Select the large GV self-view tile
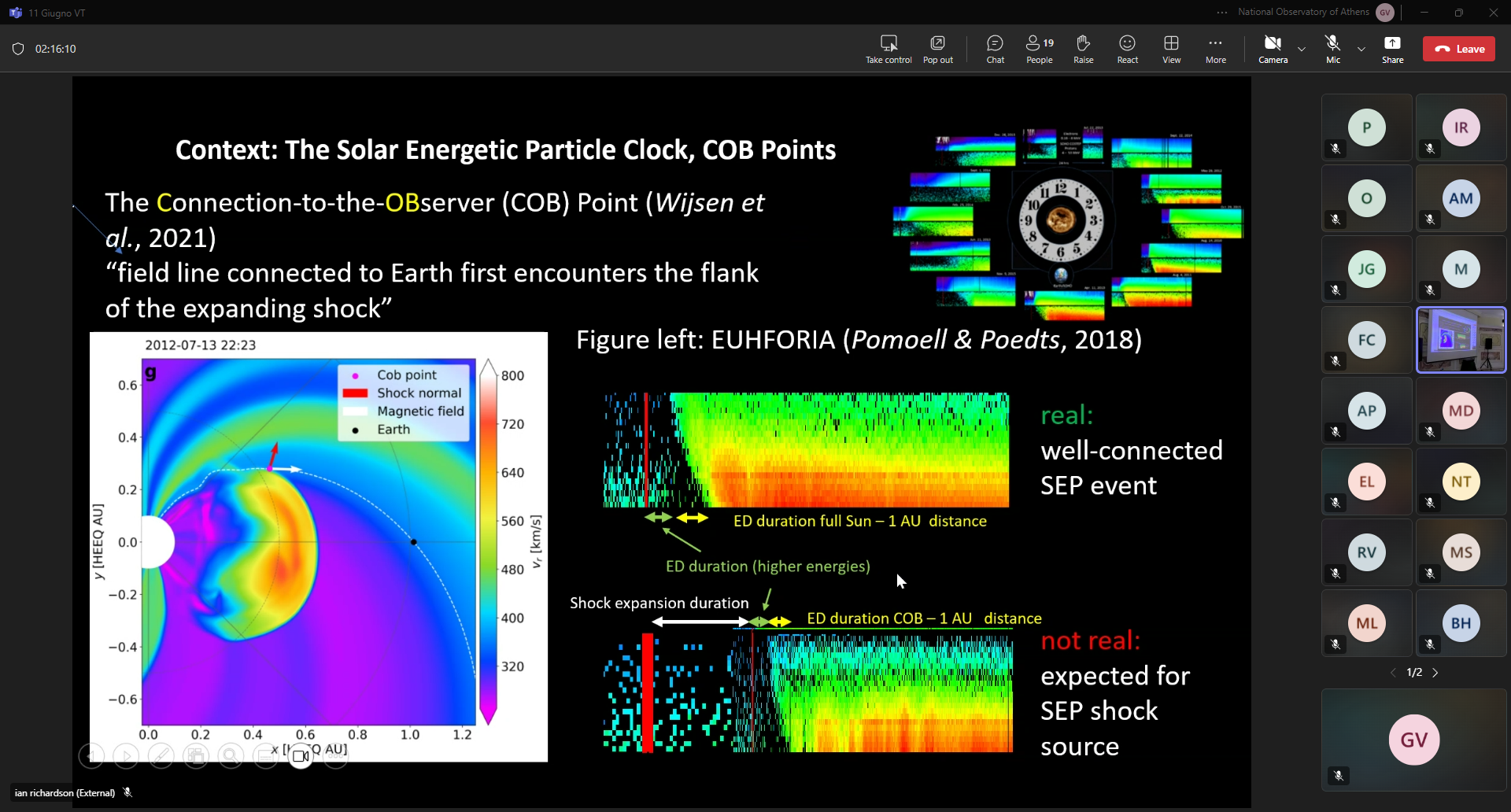The width and height of the screenshot is (1511, 812). point(1414,740)
